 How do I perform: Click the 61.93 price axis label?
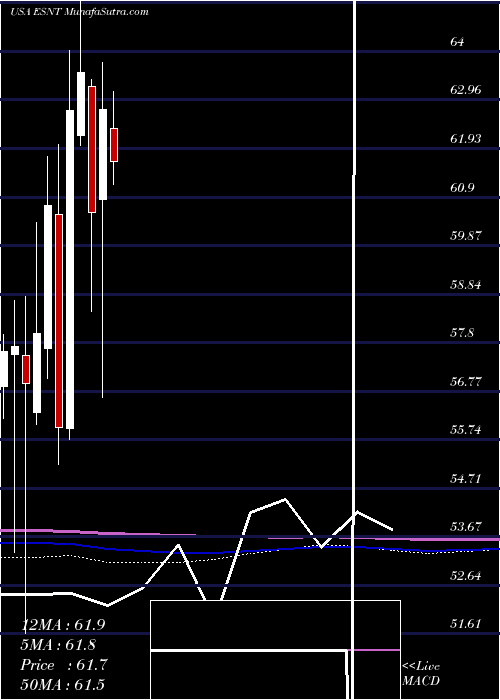pos(466,139)
